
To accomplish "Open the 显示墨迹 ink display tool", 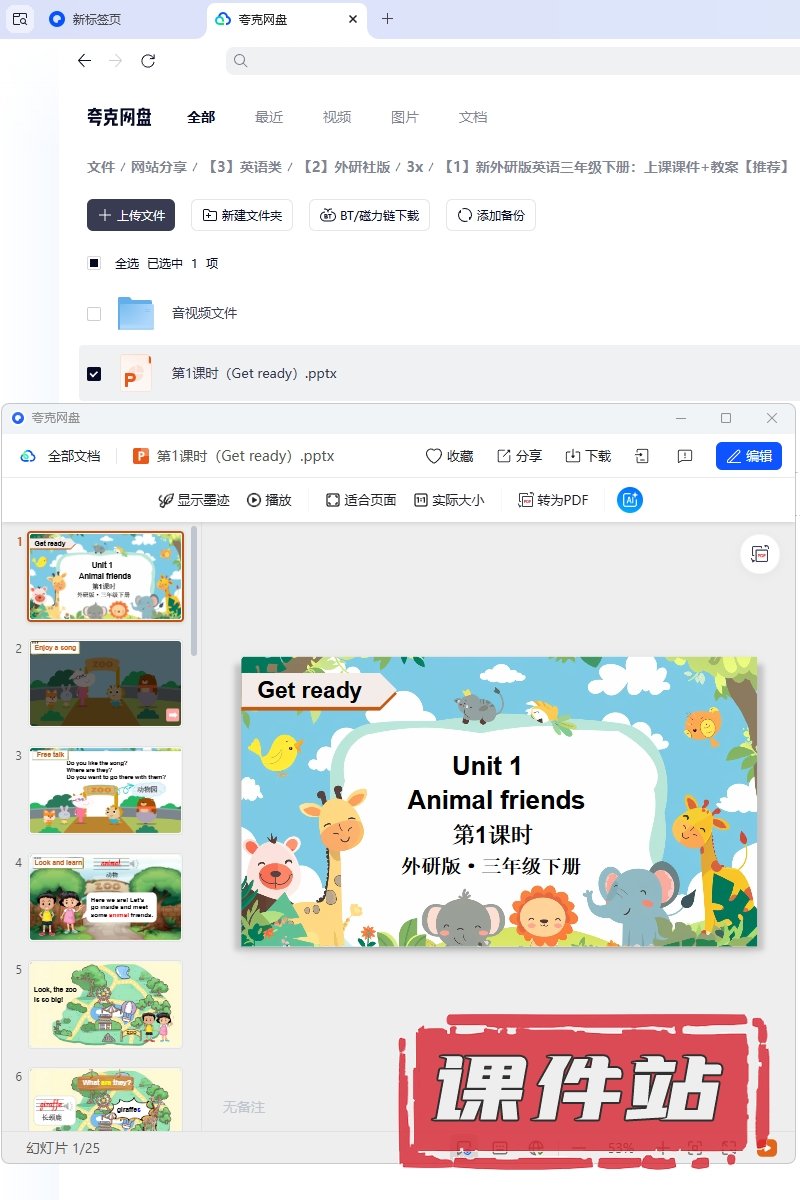I will point(166,500).
